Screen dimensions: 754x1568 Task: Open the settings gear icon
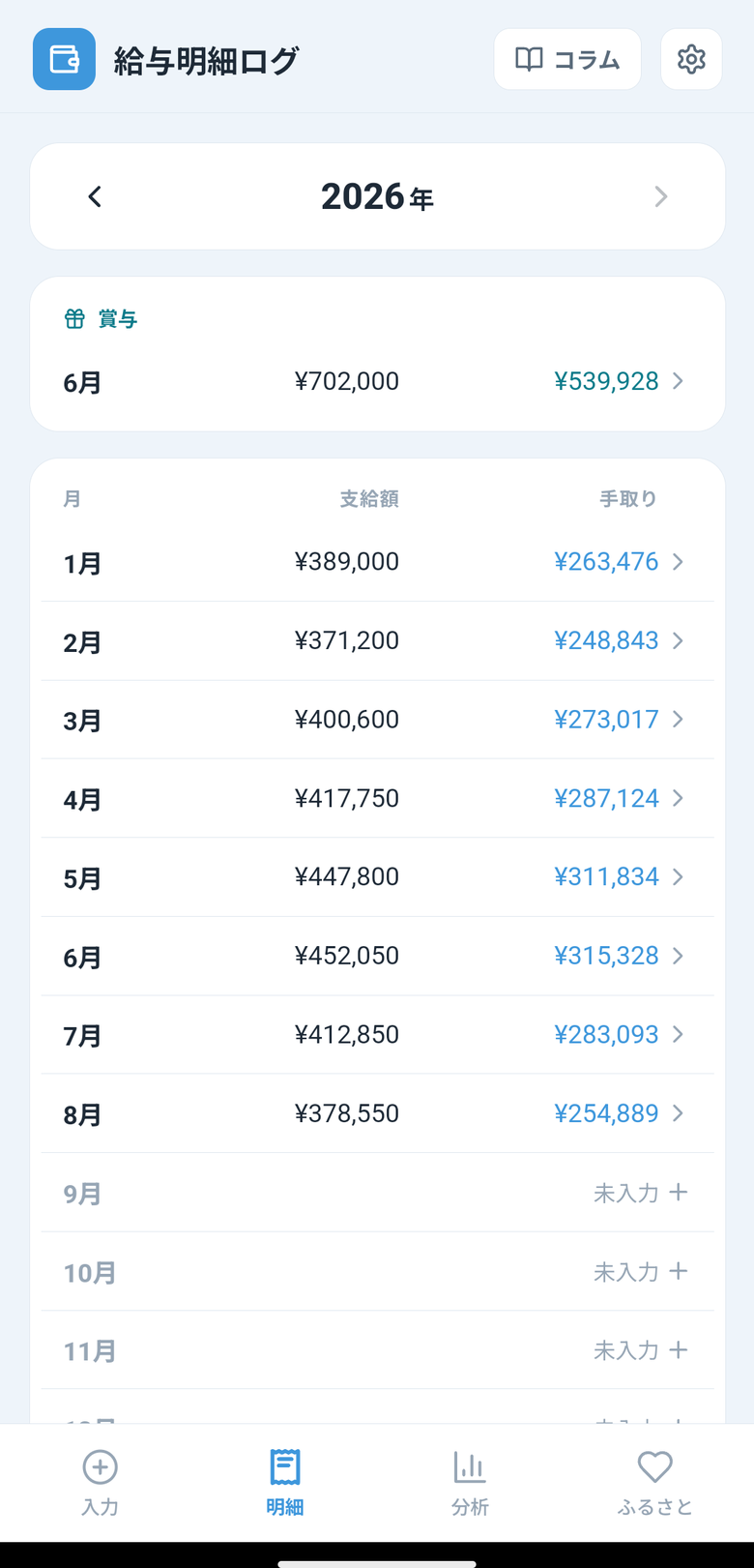[x=691, y=60]
